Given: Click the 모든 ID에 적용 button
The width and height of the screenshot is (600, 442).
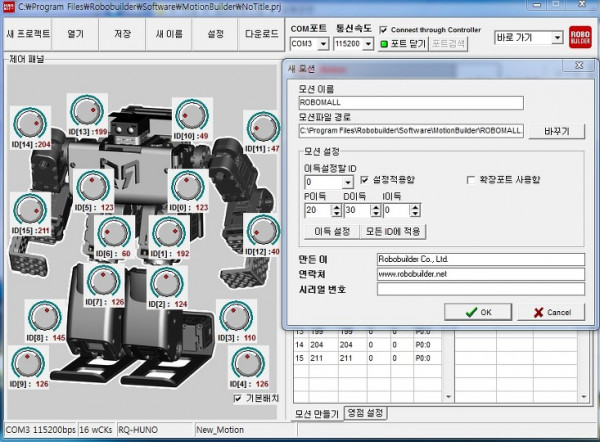Looking at the screenshot, I should tap(393, 231).
